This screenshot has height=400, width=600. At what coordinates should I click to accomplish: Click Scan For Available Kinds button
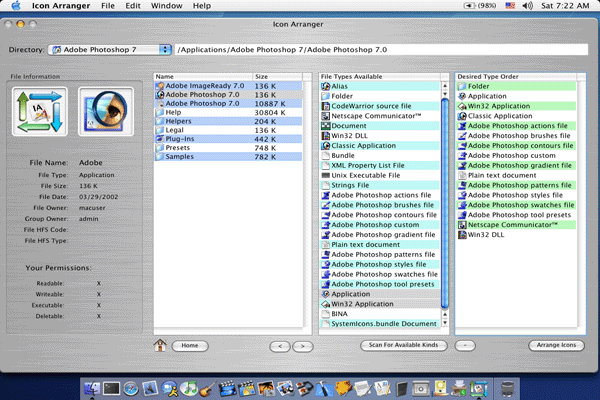pos(403,345)
